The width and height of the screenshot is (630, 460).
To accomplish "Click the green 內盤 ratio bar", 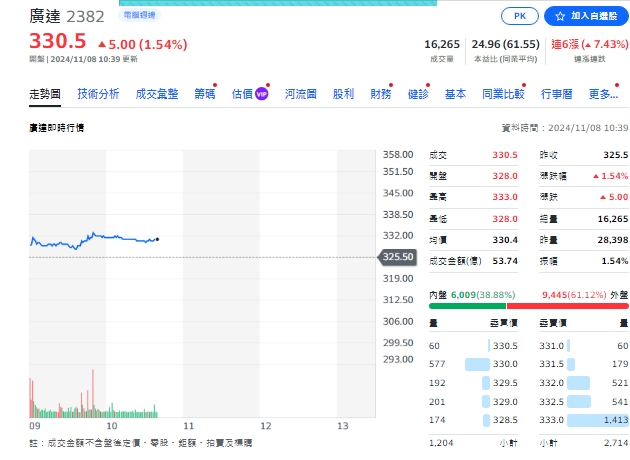I will click(467, 306).
